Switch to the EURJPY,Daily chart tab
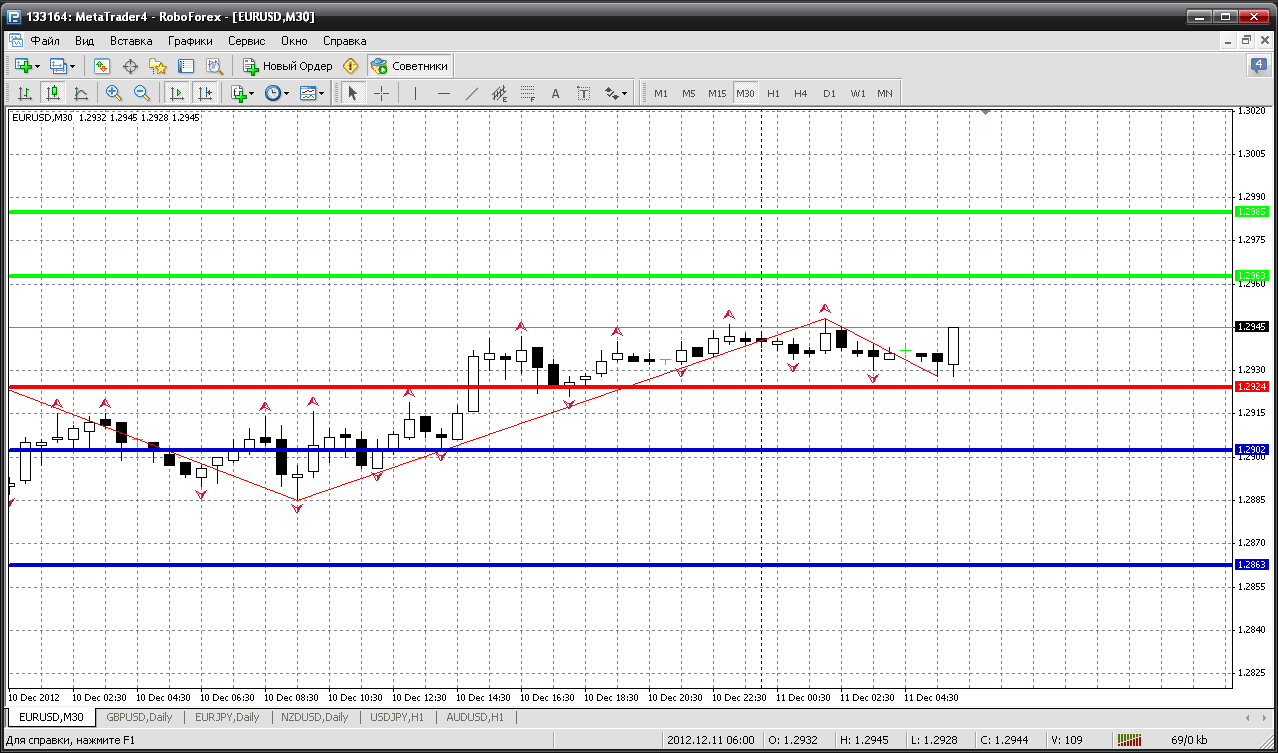 [x=227, y=717]
